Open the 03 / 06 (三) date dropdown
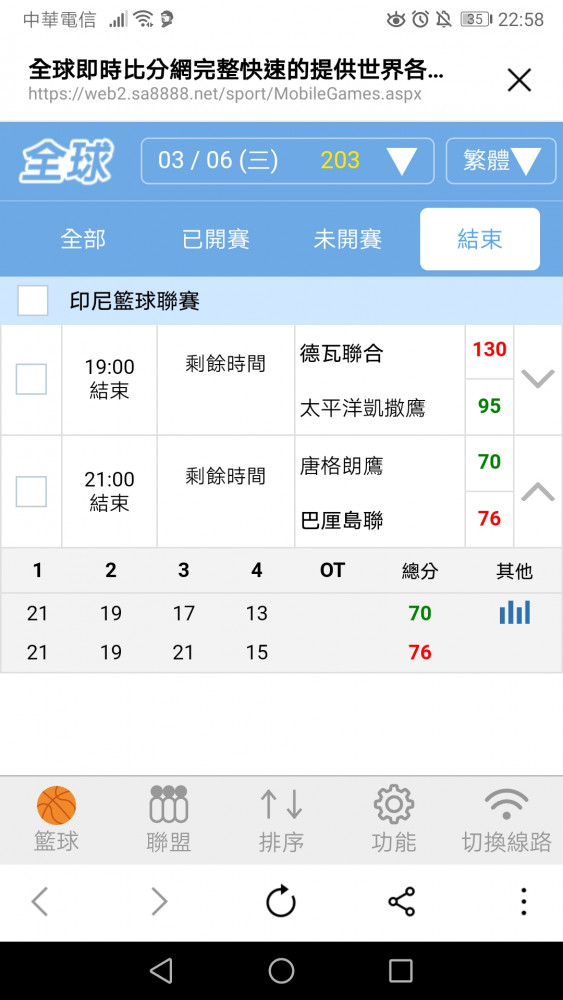Viewport: 563px width, 1000px height. click(x=288, y=161)
